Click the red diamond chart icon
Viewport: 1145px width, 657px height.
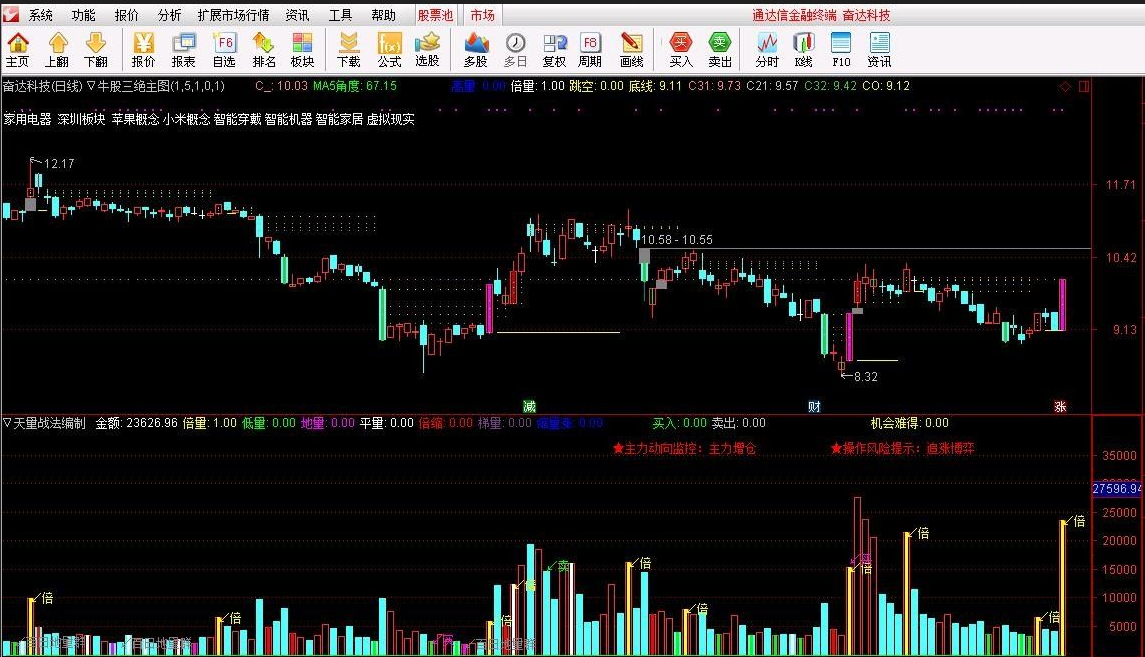(1065, 87)
